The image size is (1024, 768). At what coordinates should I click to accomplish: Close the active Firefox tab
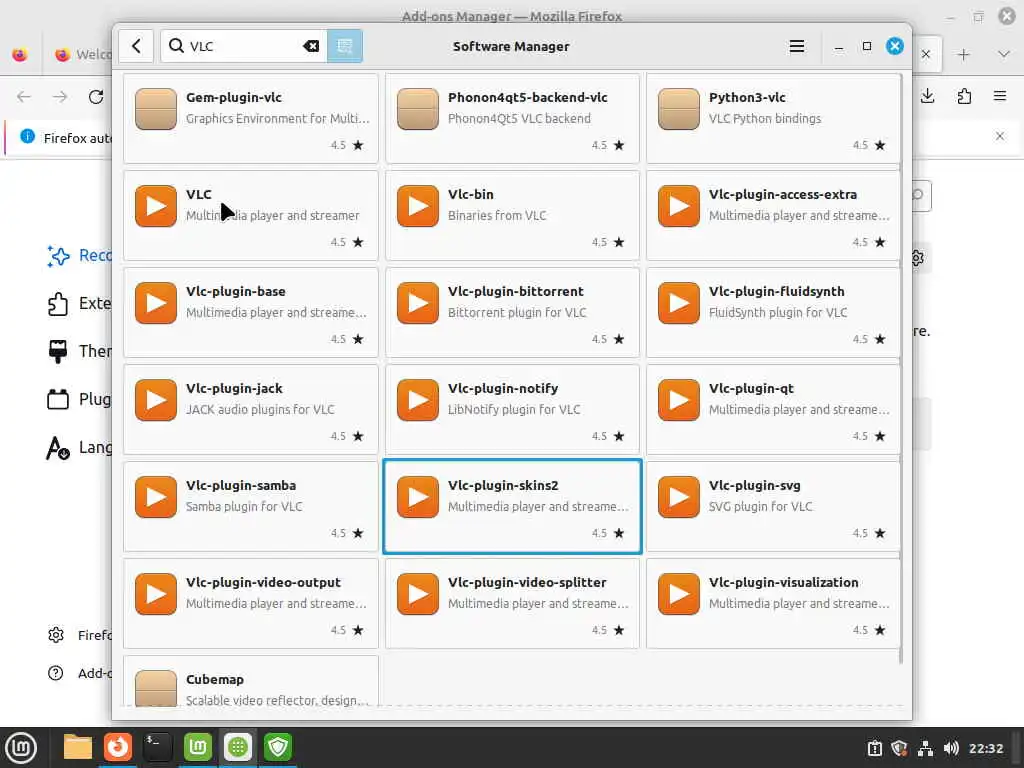tap(926, 54)
